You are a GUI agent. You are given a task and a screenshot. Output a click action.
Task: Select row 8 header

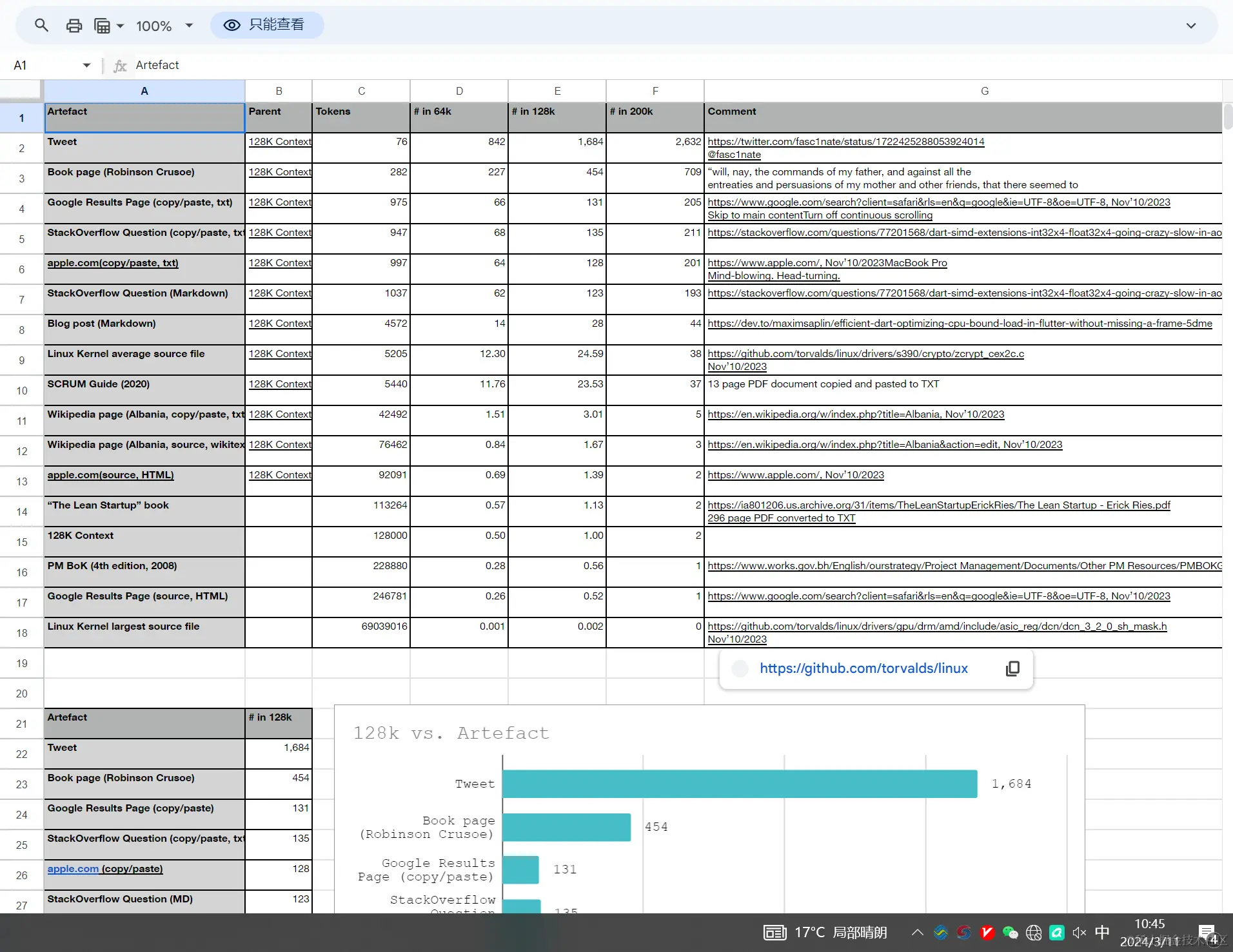[21, 330]
